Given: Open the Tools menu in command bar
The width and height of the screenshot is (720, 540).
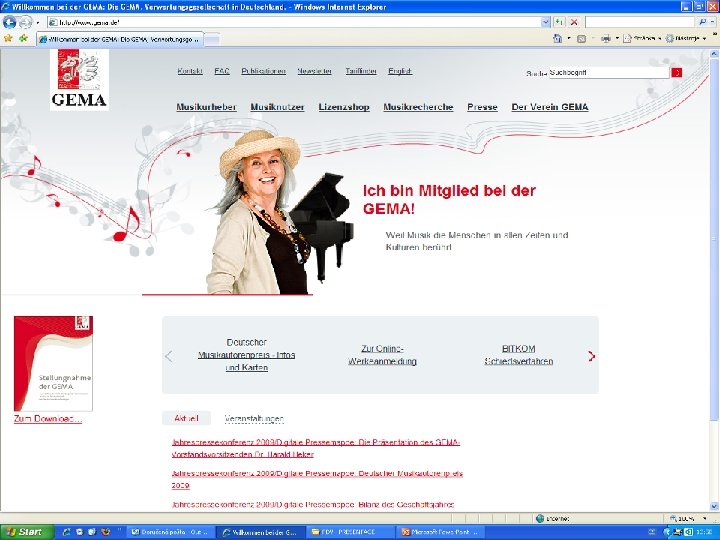Looking at the screenshot, I should pyautogui.click(x=686, y=39).
